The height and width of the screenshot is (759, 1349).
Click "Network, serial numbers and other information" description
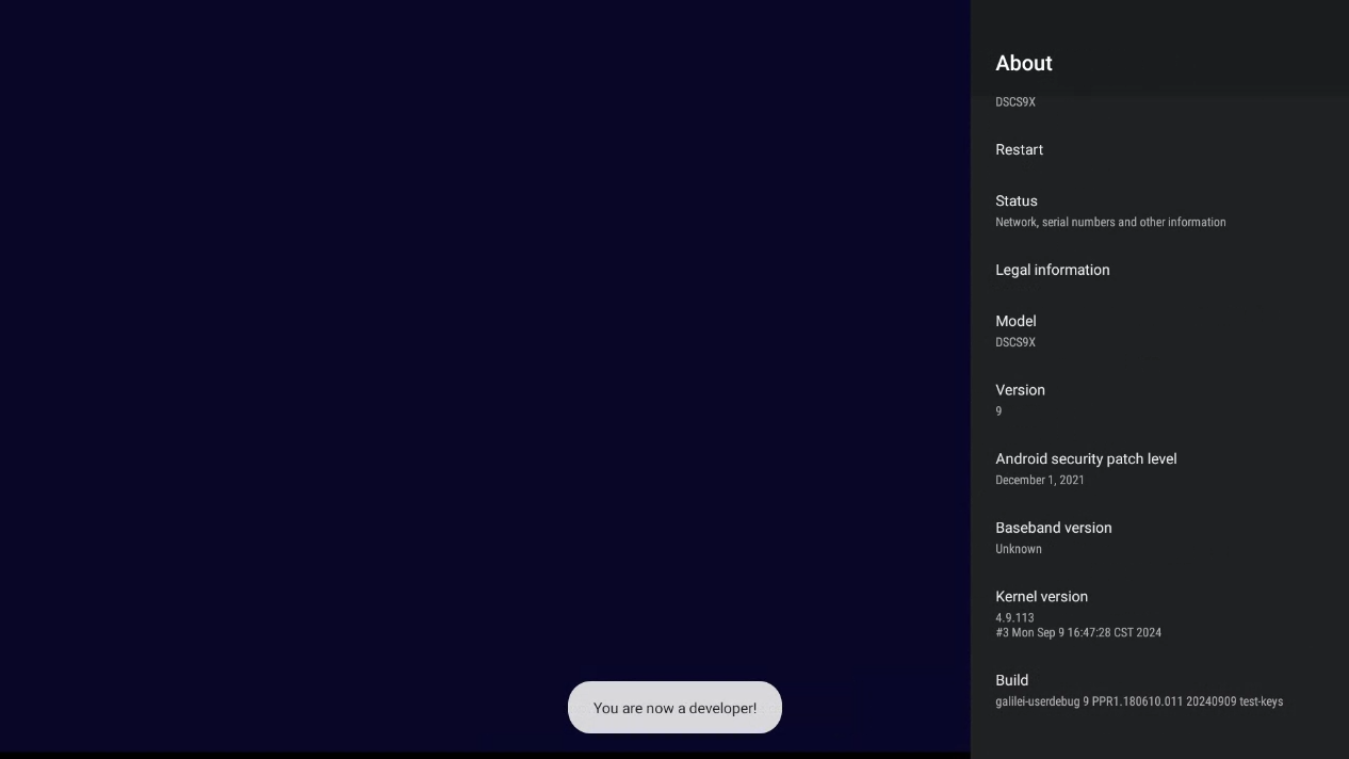pyautogui.click(x=1110, y=222)
